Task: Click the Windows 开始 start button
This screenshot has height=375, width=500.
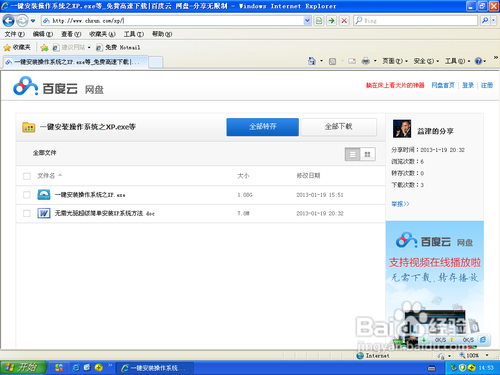Action: (x=23, y=367)
